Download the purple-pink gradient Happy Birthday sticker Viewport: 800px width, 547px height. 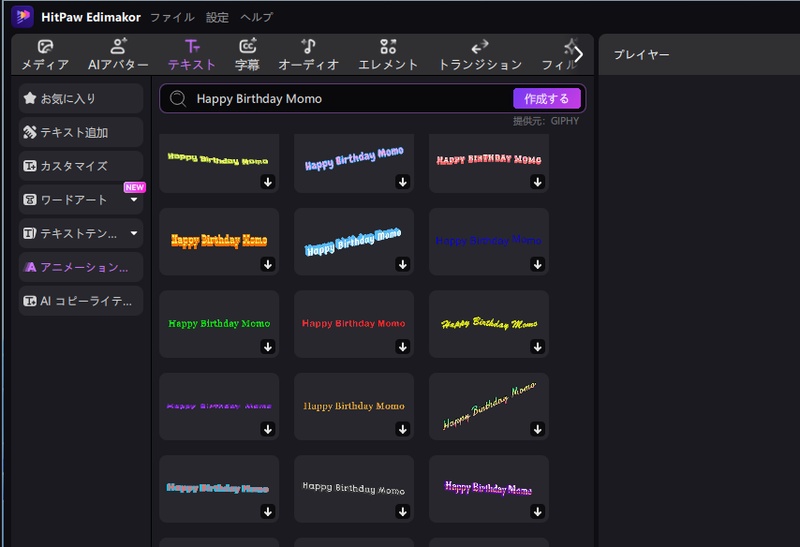[x=537, y=511]
